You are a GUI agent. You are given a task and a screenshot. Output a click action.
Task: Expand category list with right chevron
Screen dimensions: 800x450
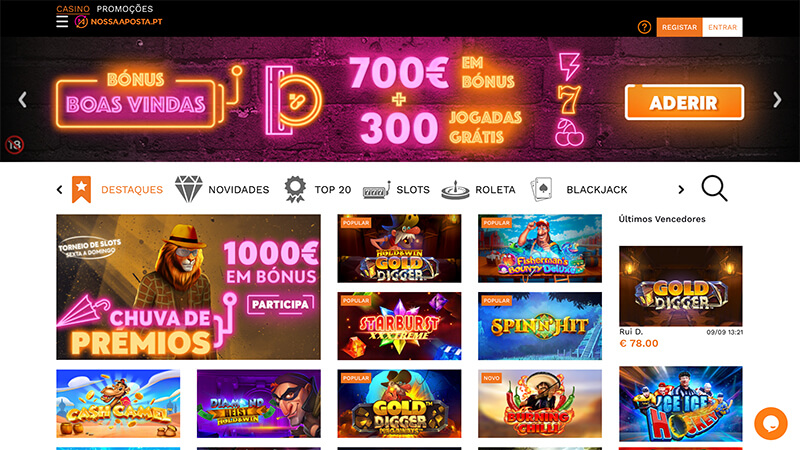(x=681, y=190)
